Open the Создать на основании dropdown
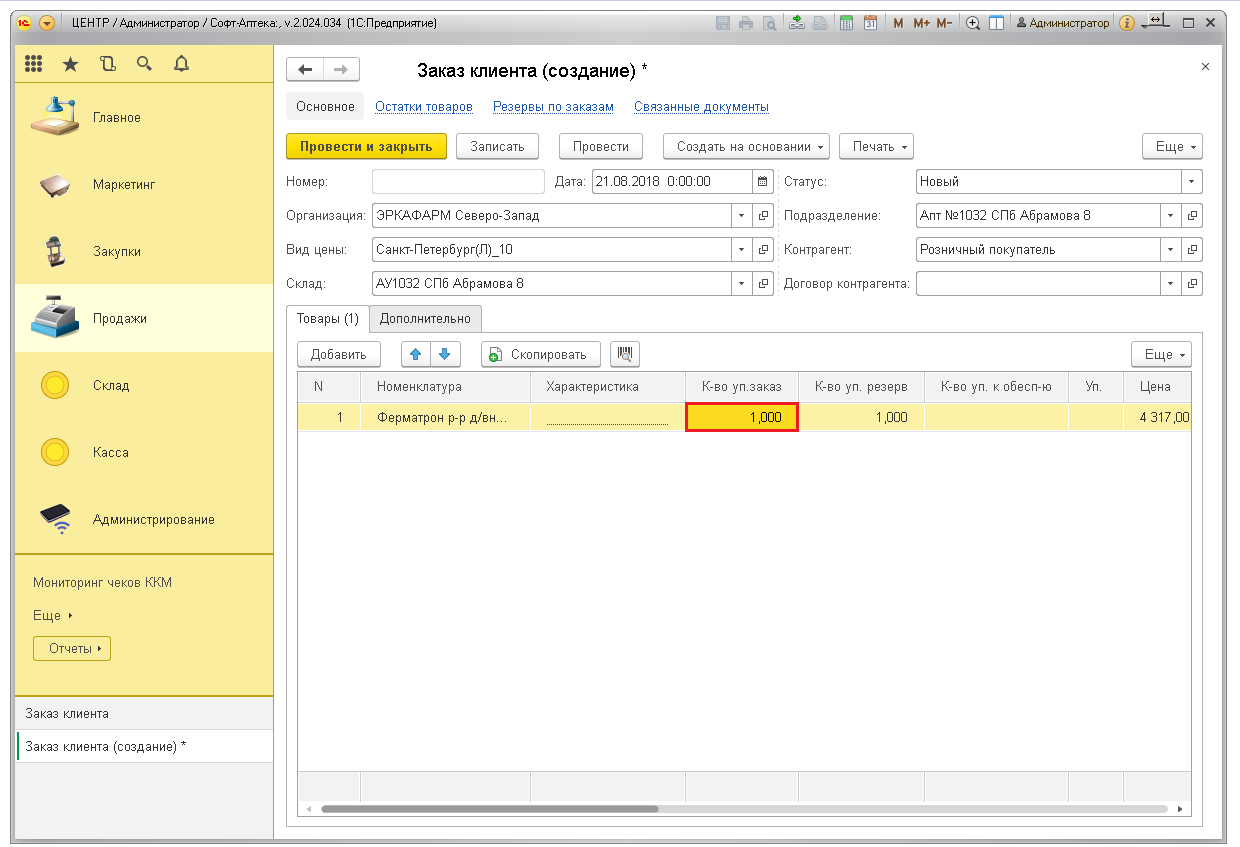Viewport: 1240px width, 847px height. [x=747, y=146]
